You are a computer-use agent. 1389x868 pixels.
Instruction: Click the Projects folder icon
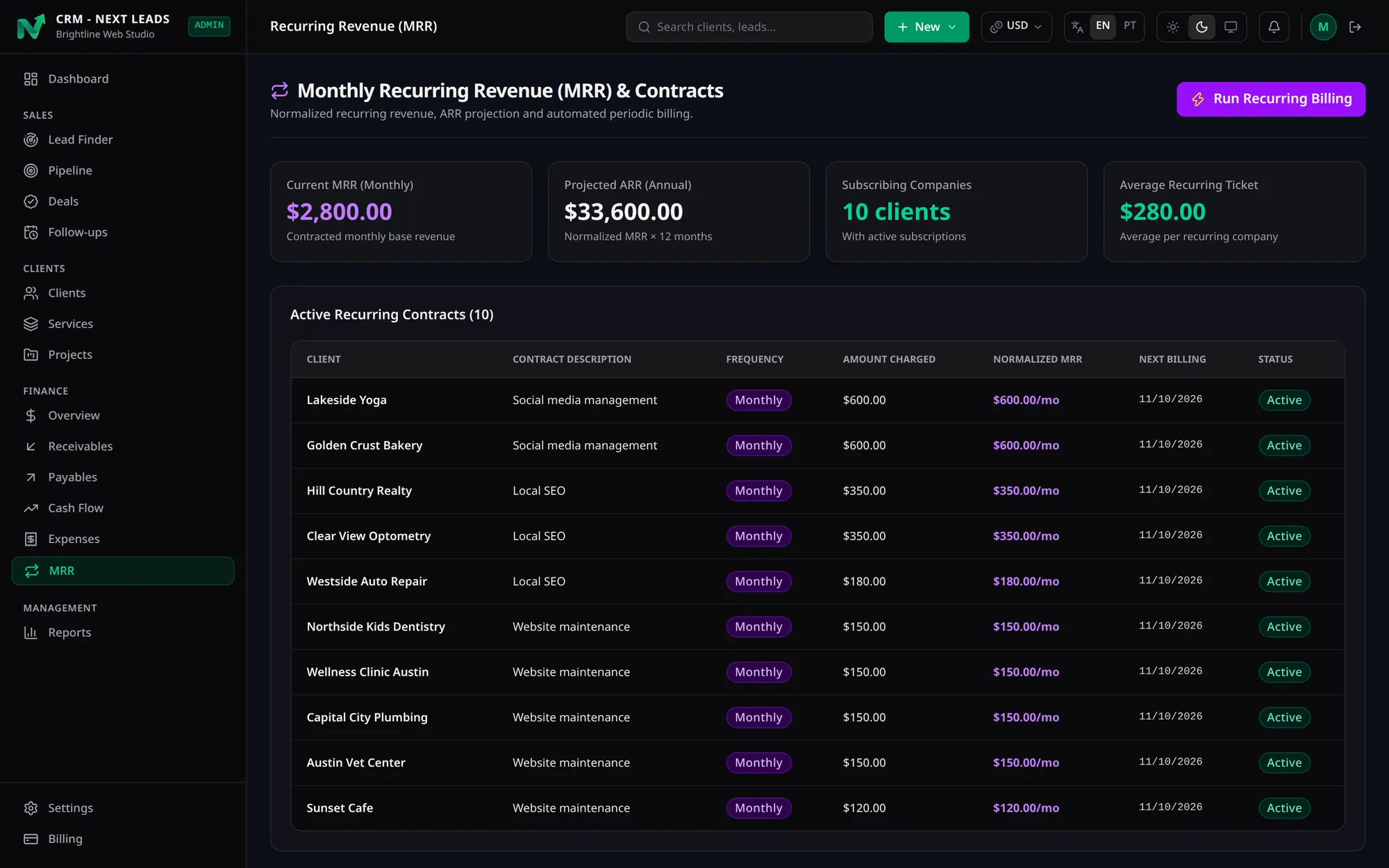(31, 355)
